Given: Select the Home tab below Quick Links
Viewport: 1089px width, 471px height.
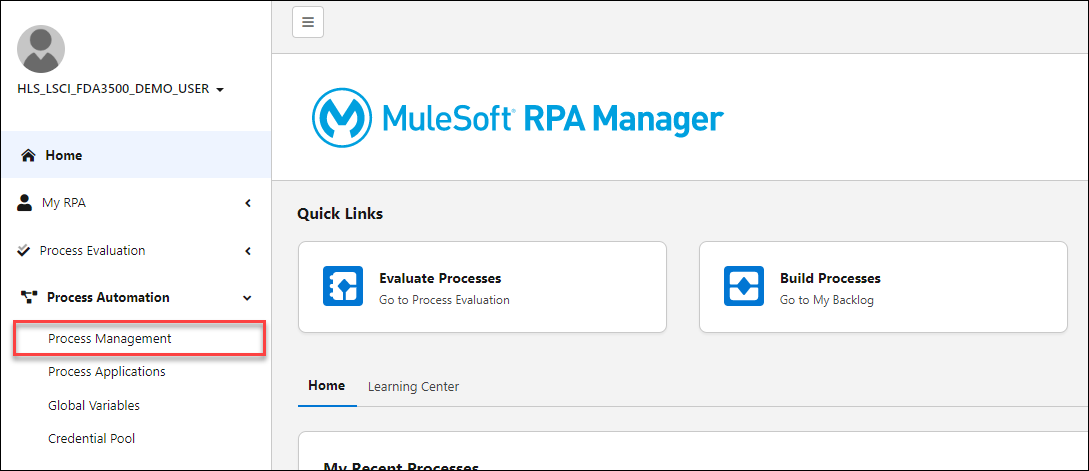Looking at the screenshot, I should tap(326, 385).
